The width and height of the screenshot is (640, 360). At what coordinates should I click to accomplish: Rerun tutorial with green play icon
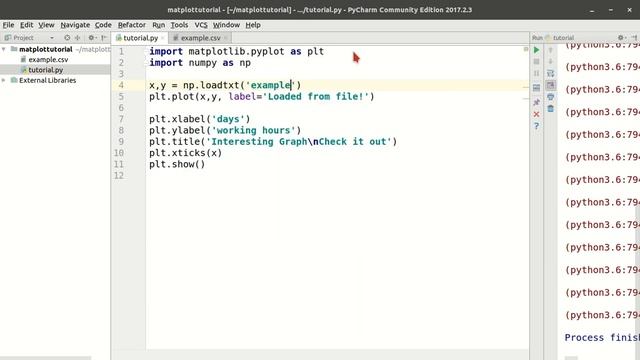(536, 50)
